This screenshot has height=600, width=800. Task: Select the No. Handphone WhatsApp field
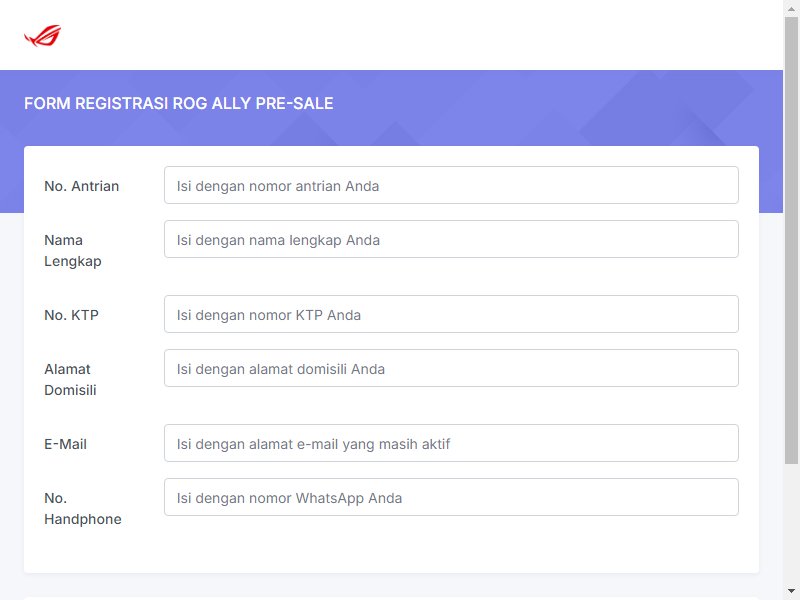(451, 497)
